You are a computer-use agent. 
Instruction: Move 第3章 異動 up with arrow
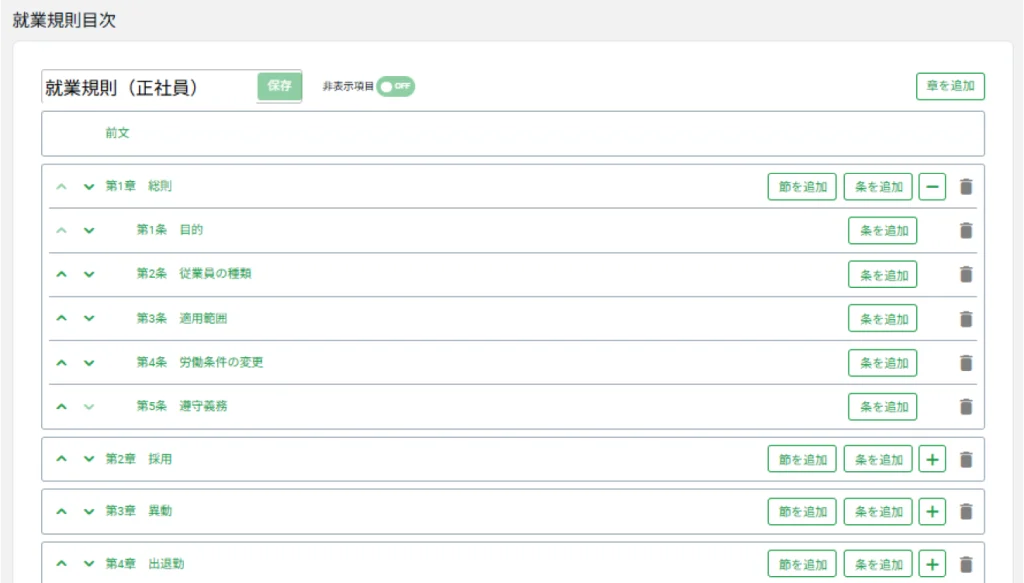(x=61, y=511)
